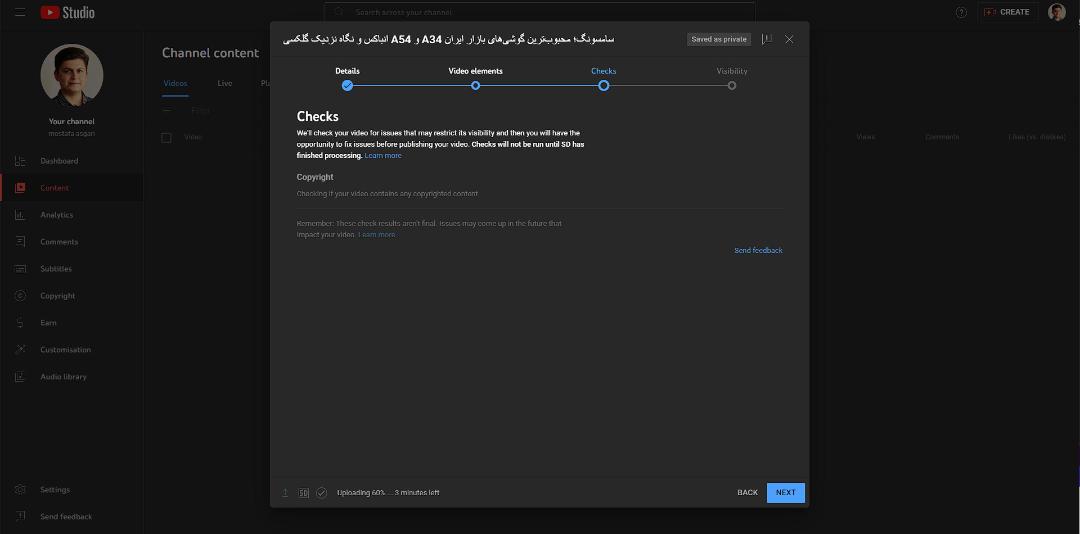Click the Checks step circle

pos(603,85)
